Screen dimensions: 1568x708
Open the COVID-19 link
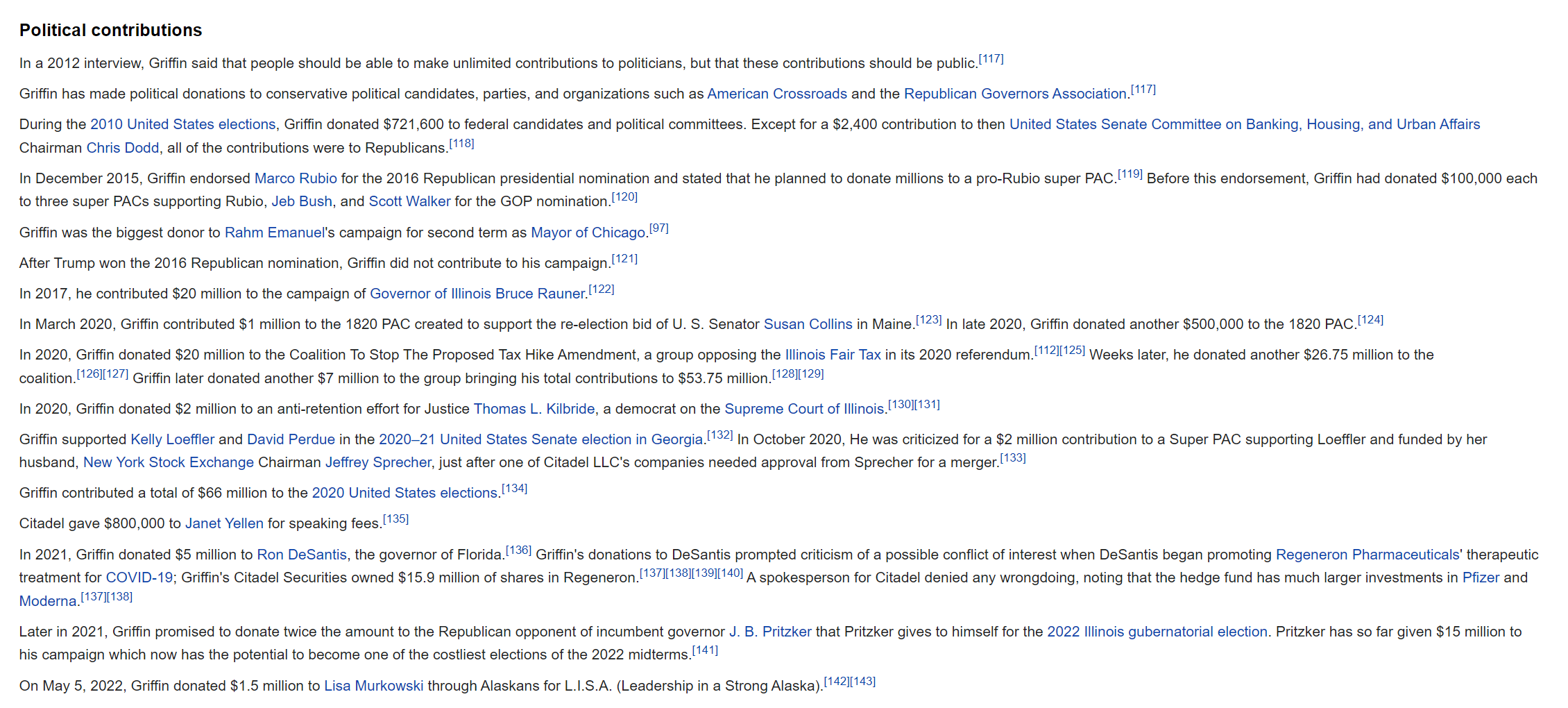pyautogui.click(x=139, y=578)
